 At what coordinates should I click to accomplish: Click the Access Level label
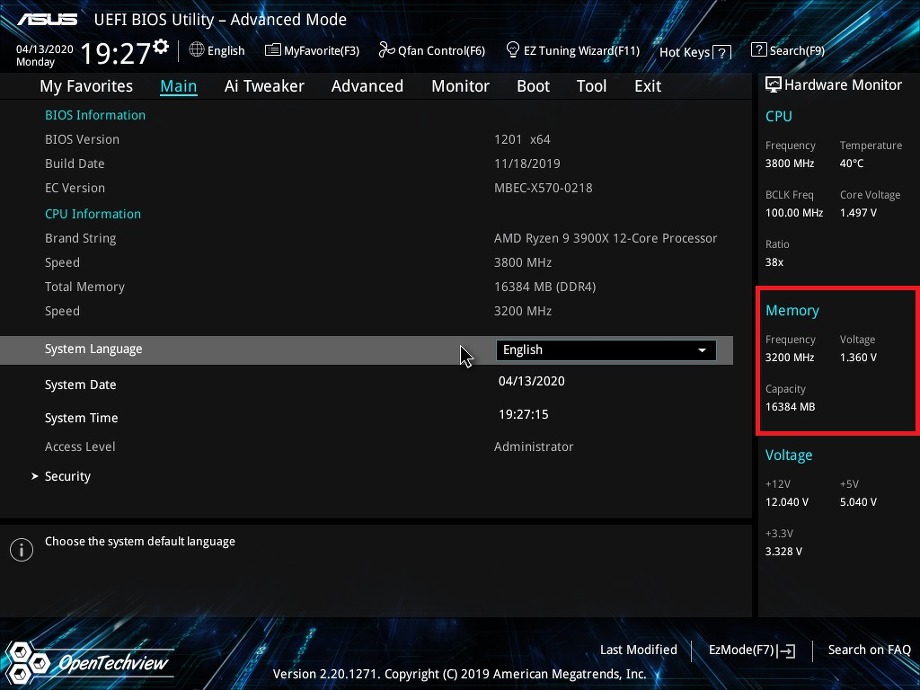pos(80,447)
